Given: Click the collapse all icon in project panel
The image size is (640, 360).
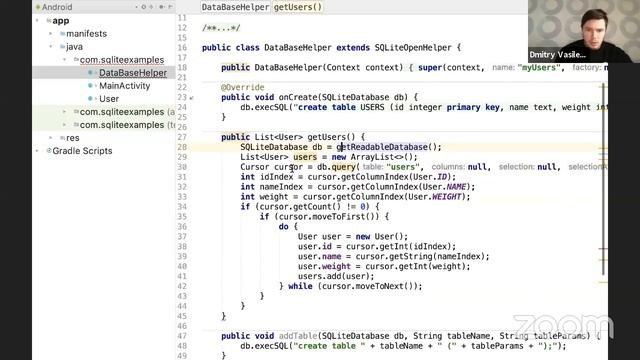Looking at the screenshot, I should click(x=151, y=7).
